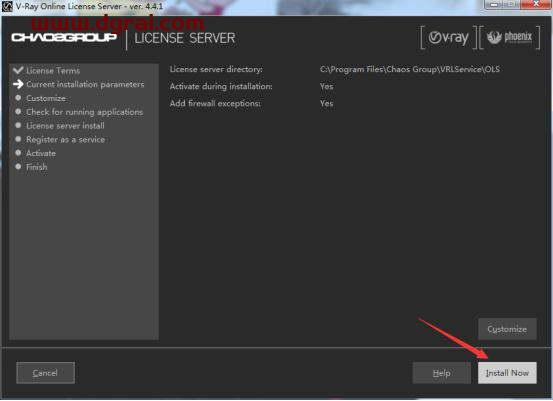Click the V-Ray app icon in title bar
Viewport: 553px width, 401px height.
click(x=7, y=6)
